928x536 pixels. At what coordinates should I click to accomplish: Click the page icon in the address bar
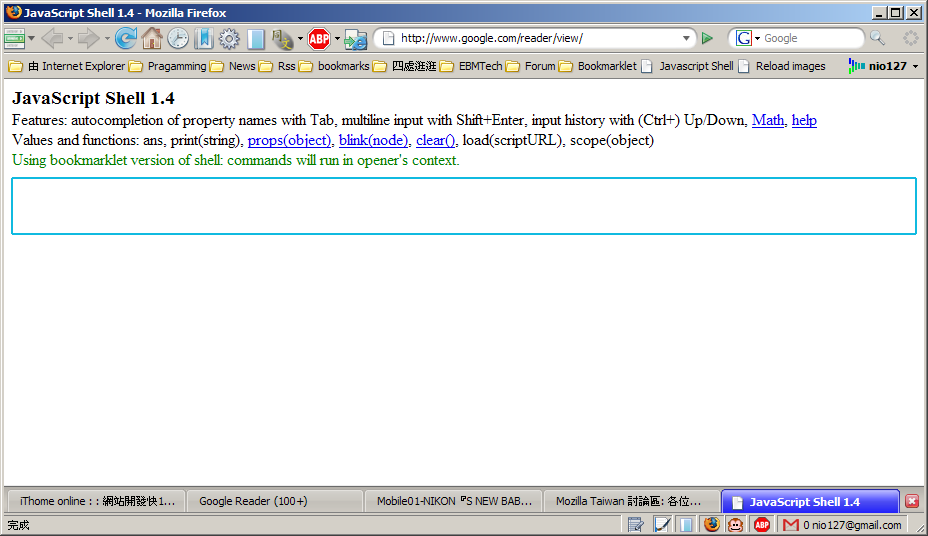coord(388,38)
